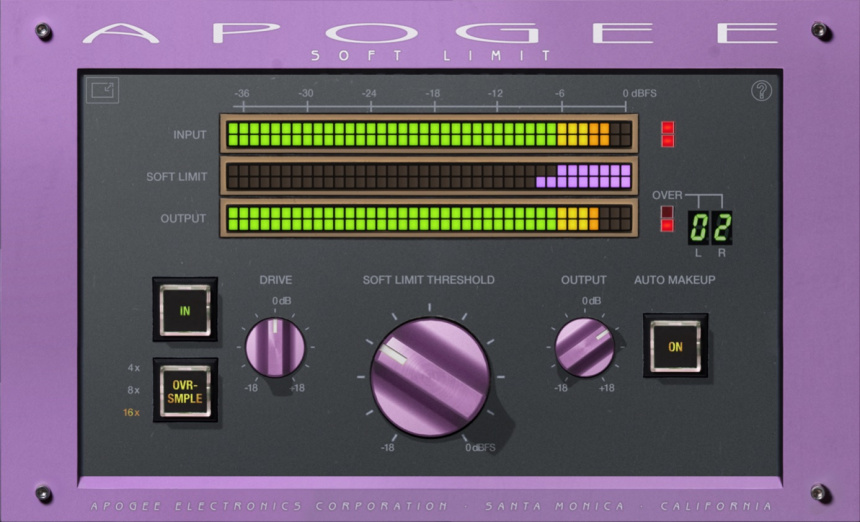Open the help question-mark icon
The width and height of the screenshot is (860, 522).
coord(761,90)
